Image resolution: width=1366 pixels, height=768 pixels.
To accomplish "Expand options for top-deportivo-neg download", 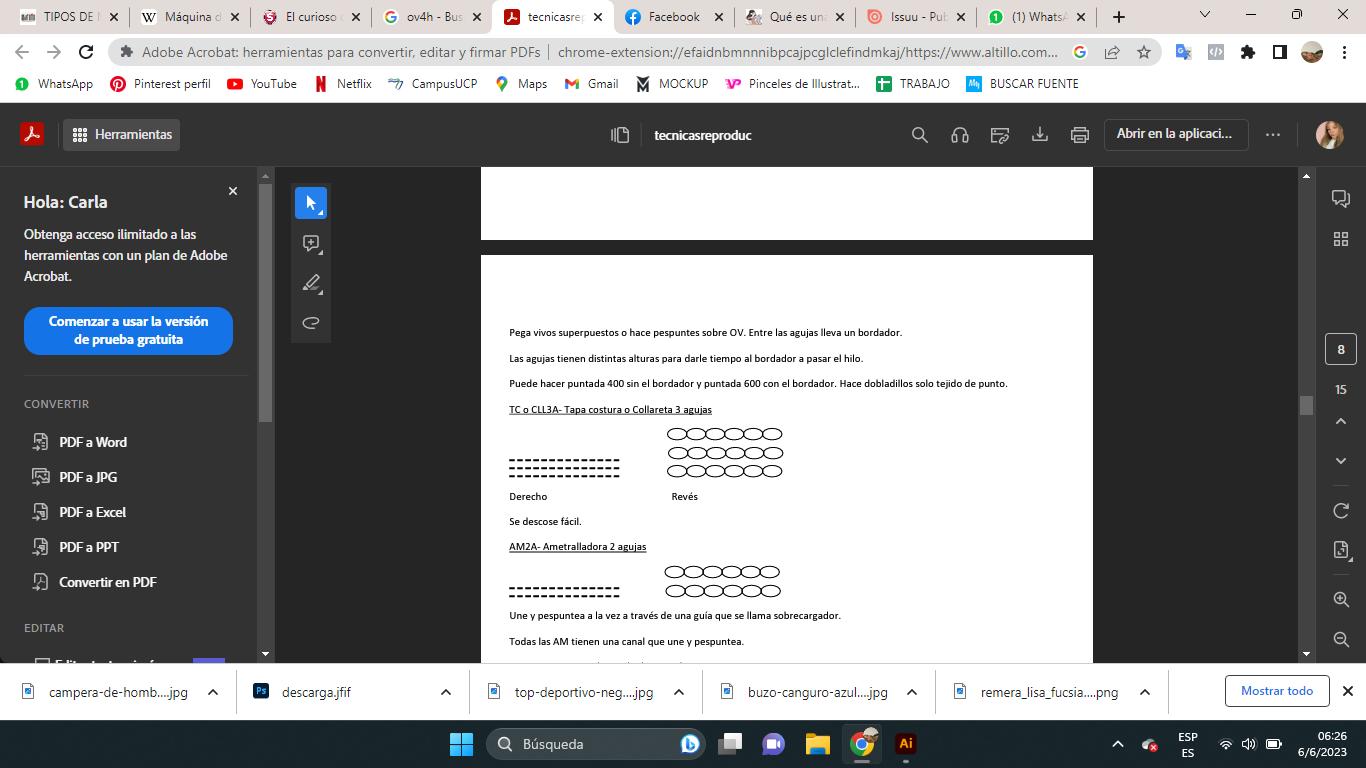I will click(x=679, y=692).
